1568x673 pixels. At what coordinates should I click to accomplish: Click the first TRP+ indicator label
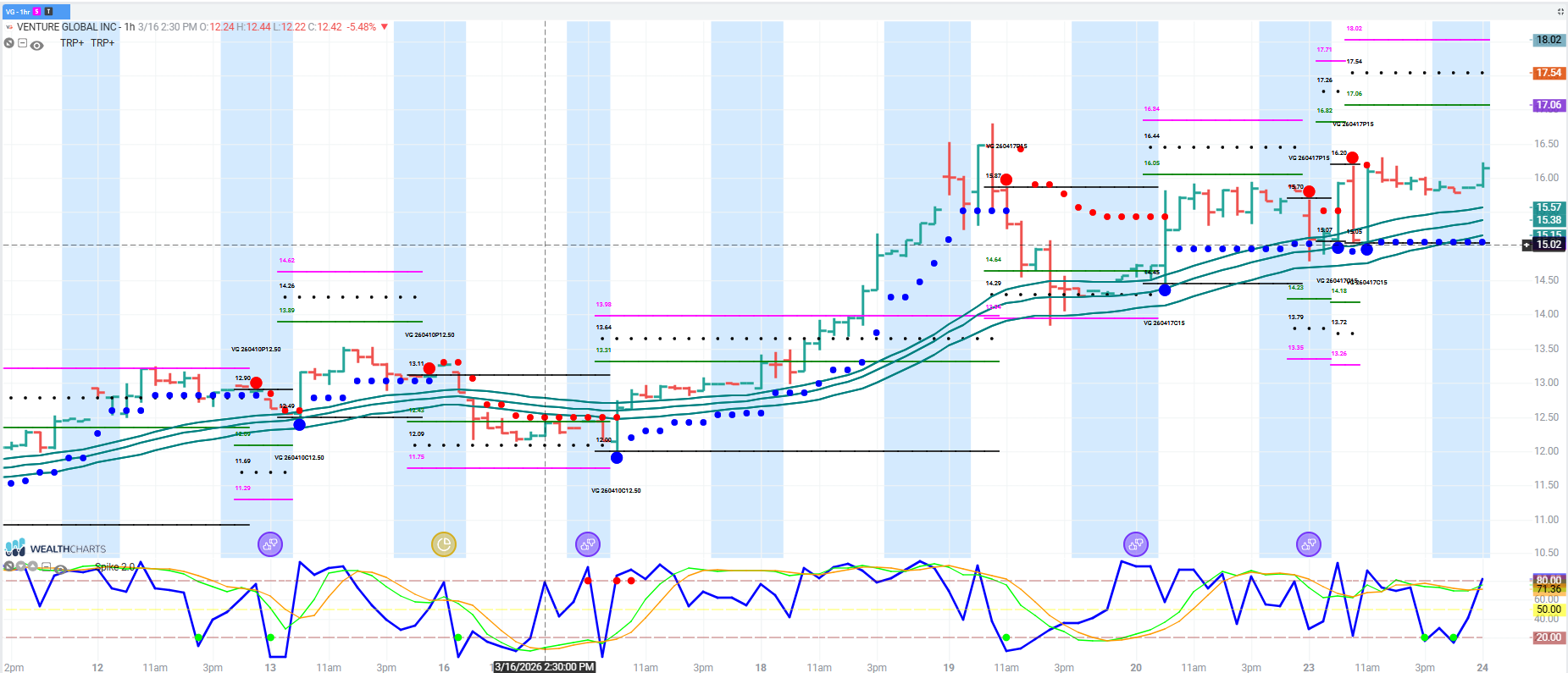[x=72, y=43]
